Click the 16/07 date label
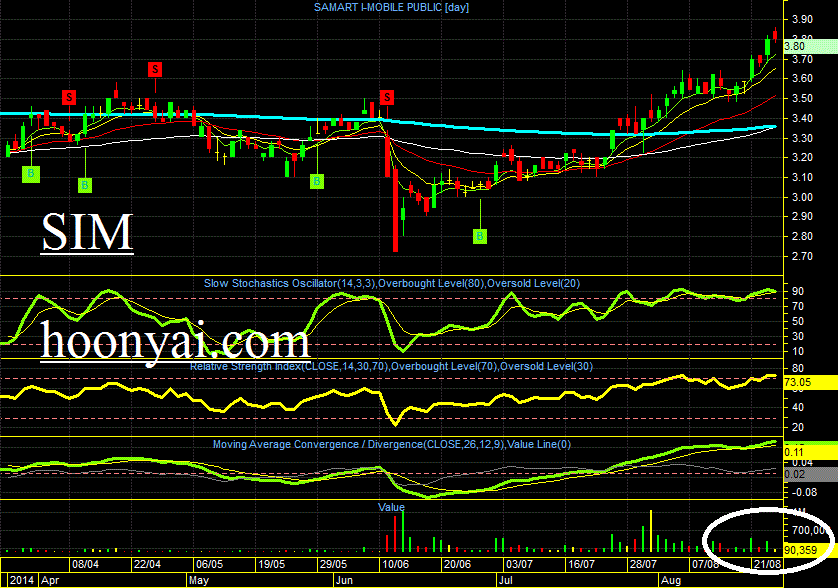This screenshot has height=588, width=838. tap(581, 564)
